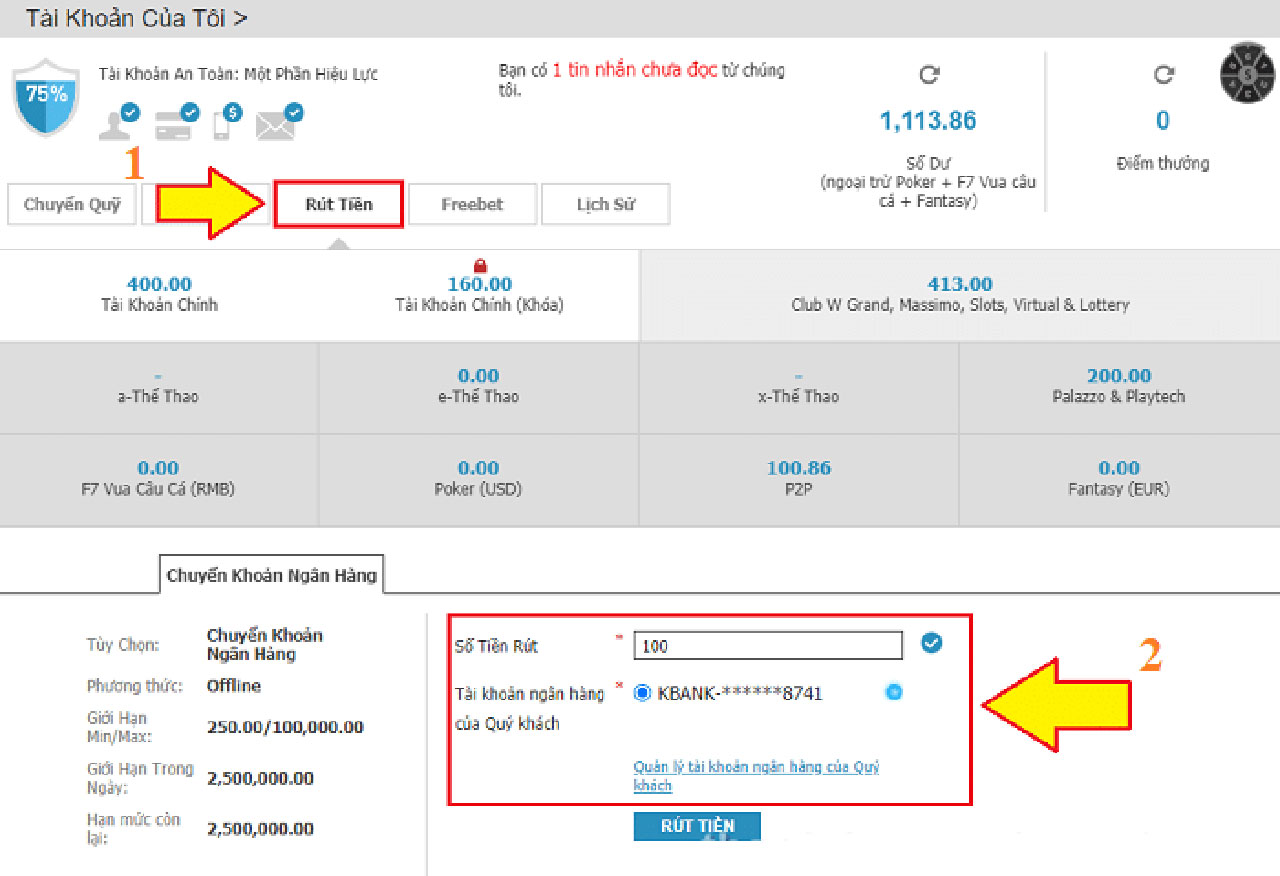This screenshot has height=876, width=1280.
Task: Open the Quản lý tài khoản ngân hàng link
Action: click(x=755, y=776)
